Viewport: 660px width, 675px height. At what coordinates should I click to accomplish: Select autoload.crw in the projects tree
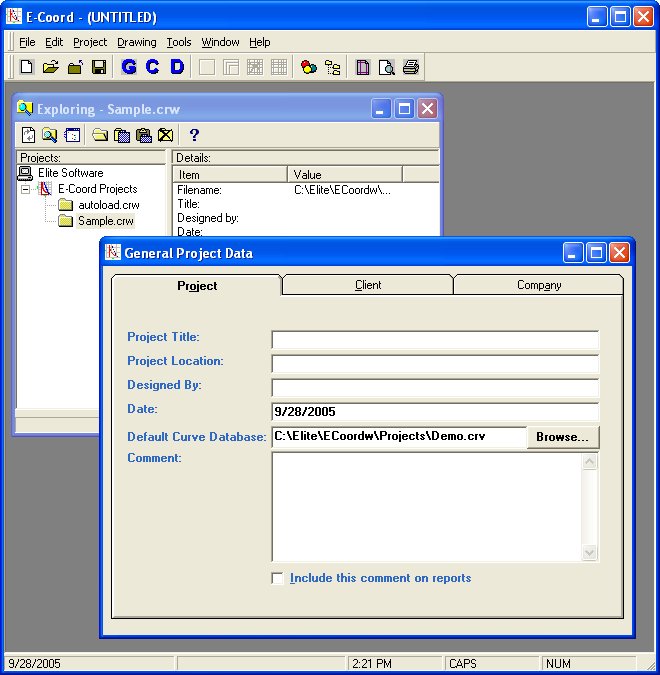click(108, 205)
